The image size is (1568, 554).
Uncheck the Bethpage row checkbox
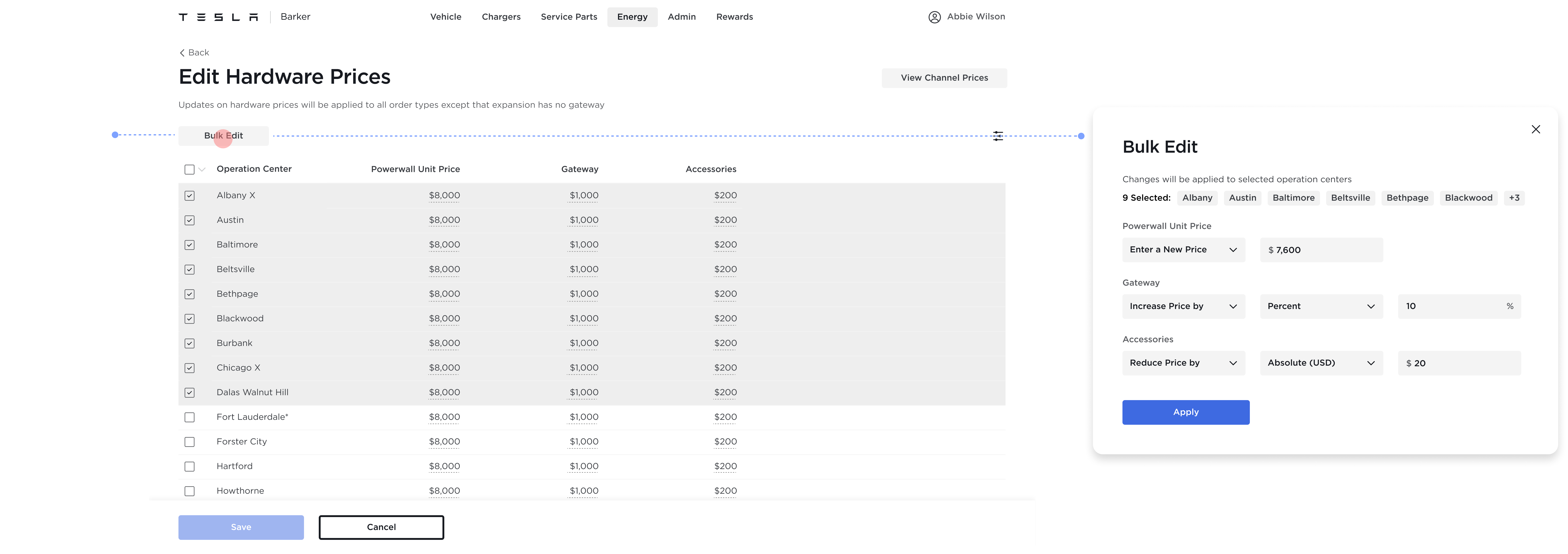pos(189,294)
